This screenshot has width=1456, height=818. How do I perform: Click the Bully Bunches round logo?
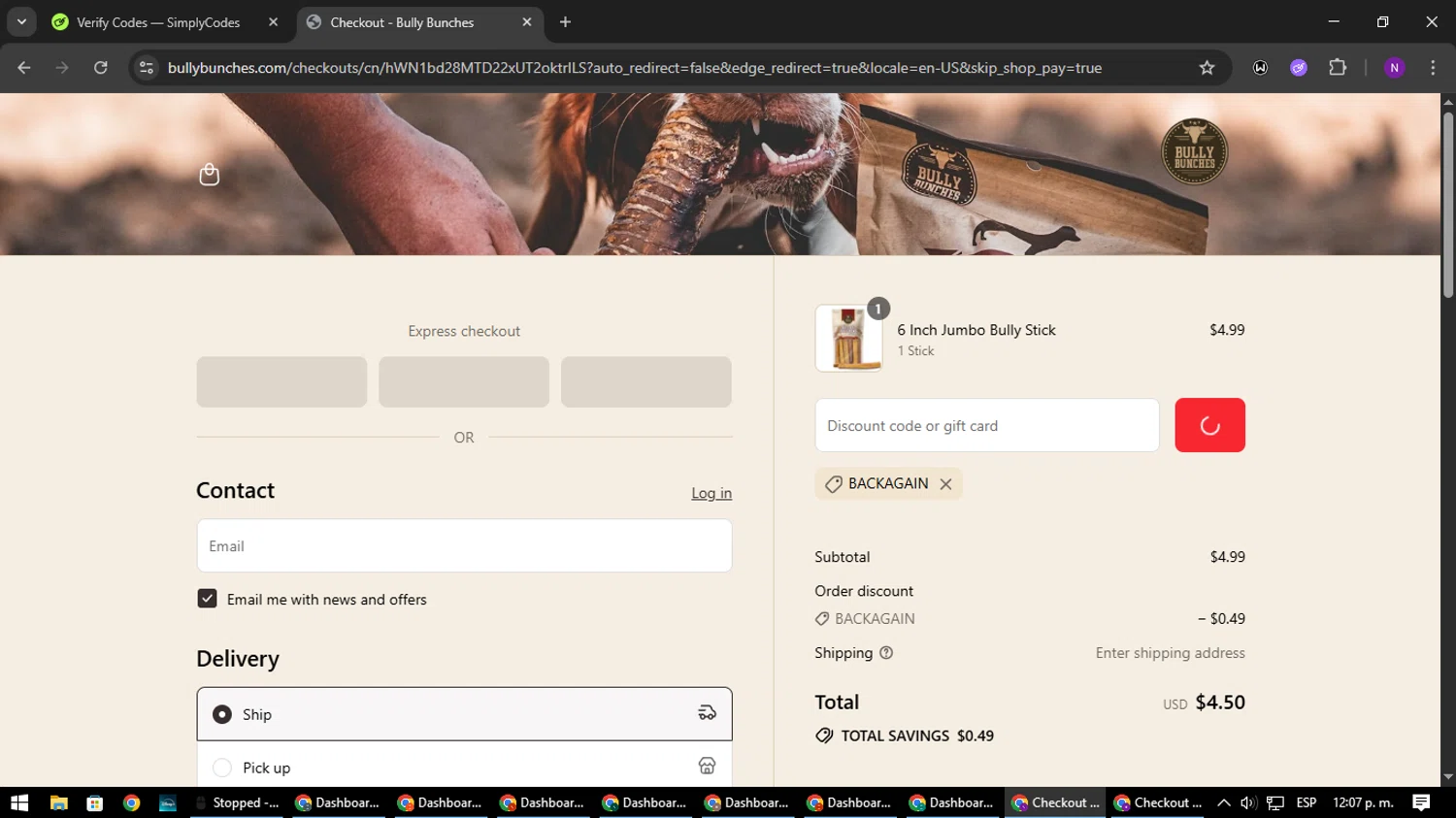tap(1194, 151)
